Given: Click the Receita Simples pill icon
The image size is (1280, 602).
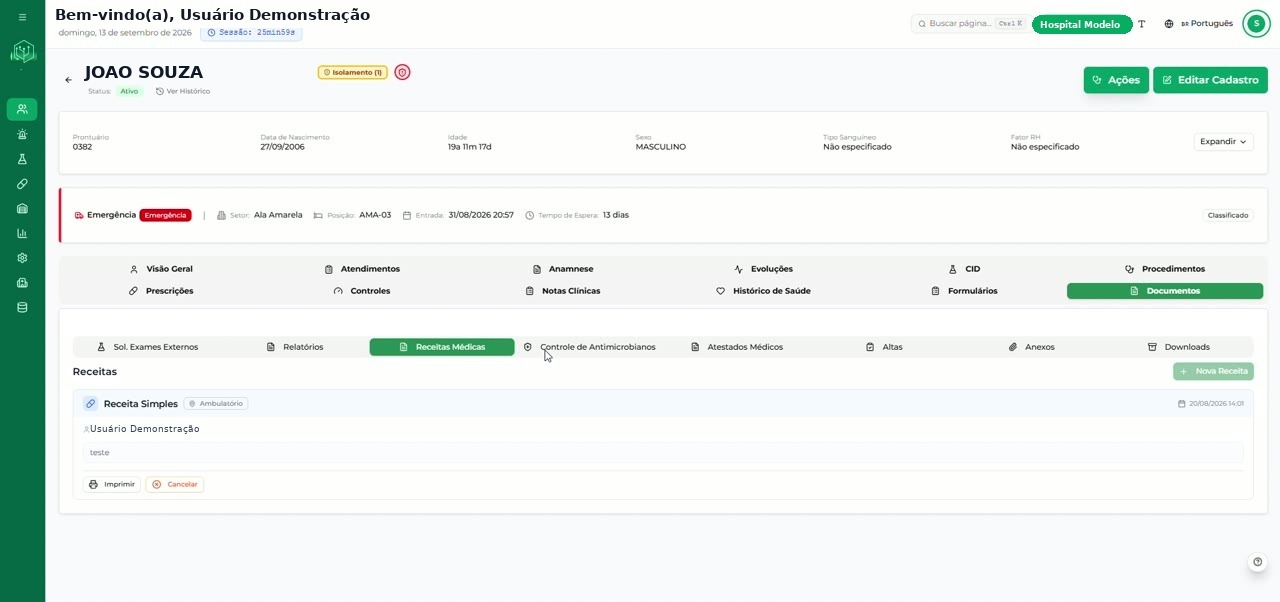Looking at the screenshot, I should pos(91,404).
